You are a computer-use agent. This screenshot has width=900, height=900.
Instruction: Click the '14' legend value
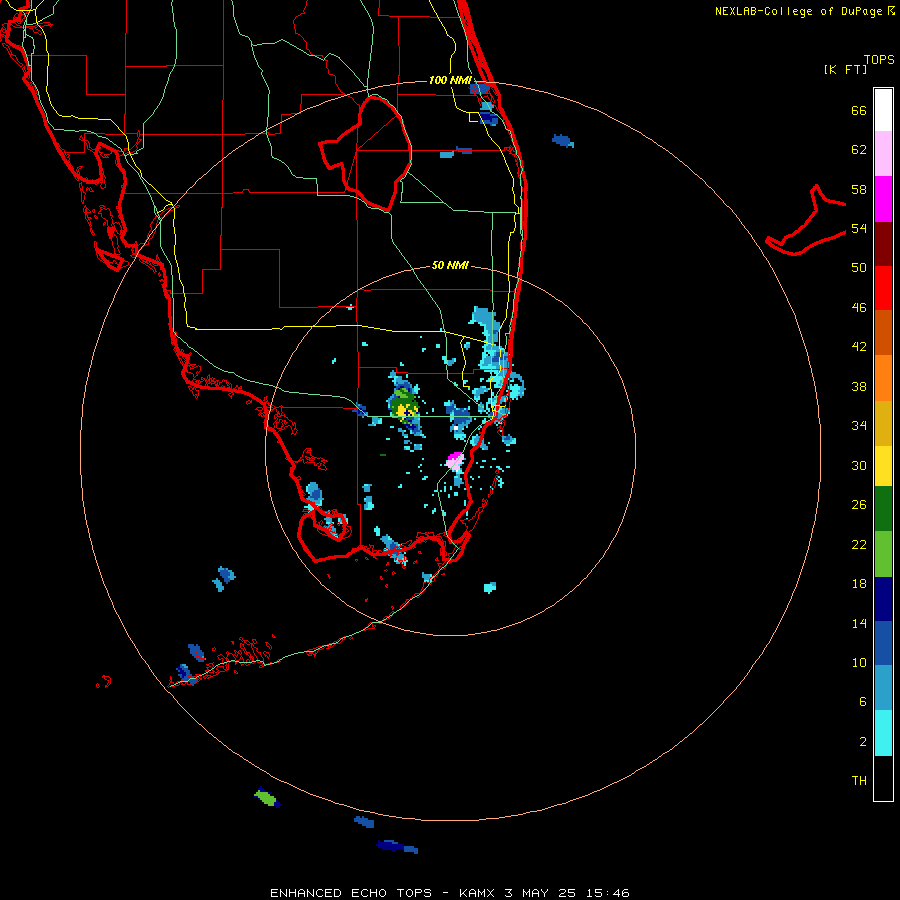click(859, 623)
